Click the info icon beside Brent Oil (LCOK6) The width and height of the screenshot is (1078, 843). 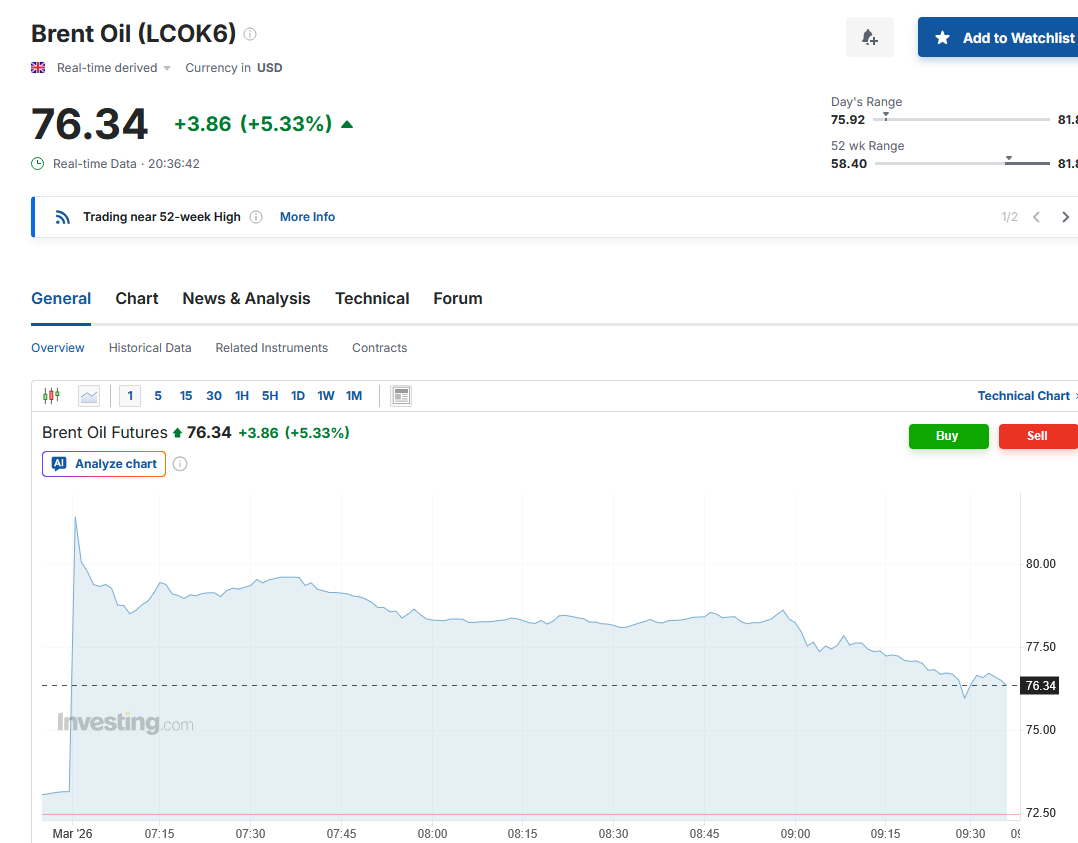(x=250, y=34)
